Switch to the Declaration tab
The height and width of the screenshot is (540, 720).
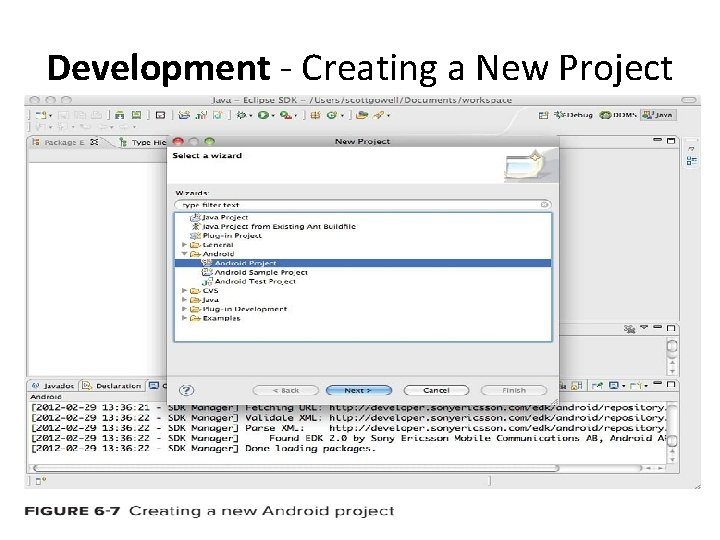(112, 386)
